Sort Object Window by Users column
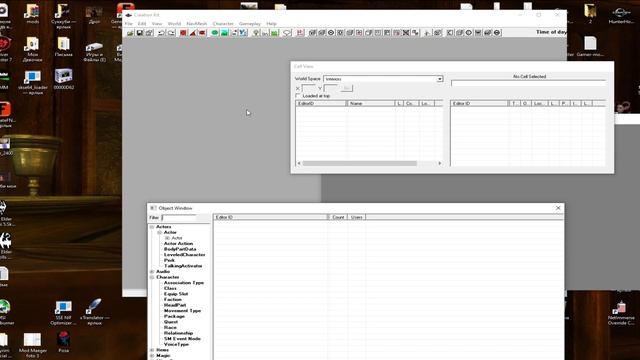 coord(356,217)
